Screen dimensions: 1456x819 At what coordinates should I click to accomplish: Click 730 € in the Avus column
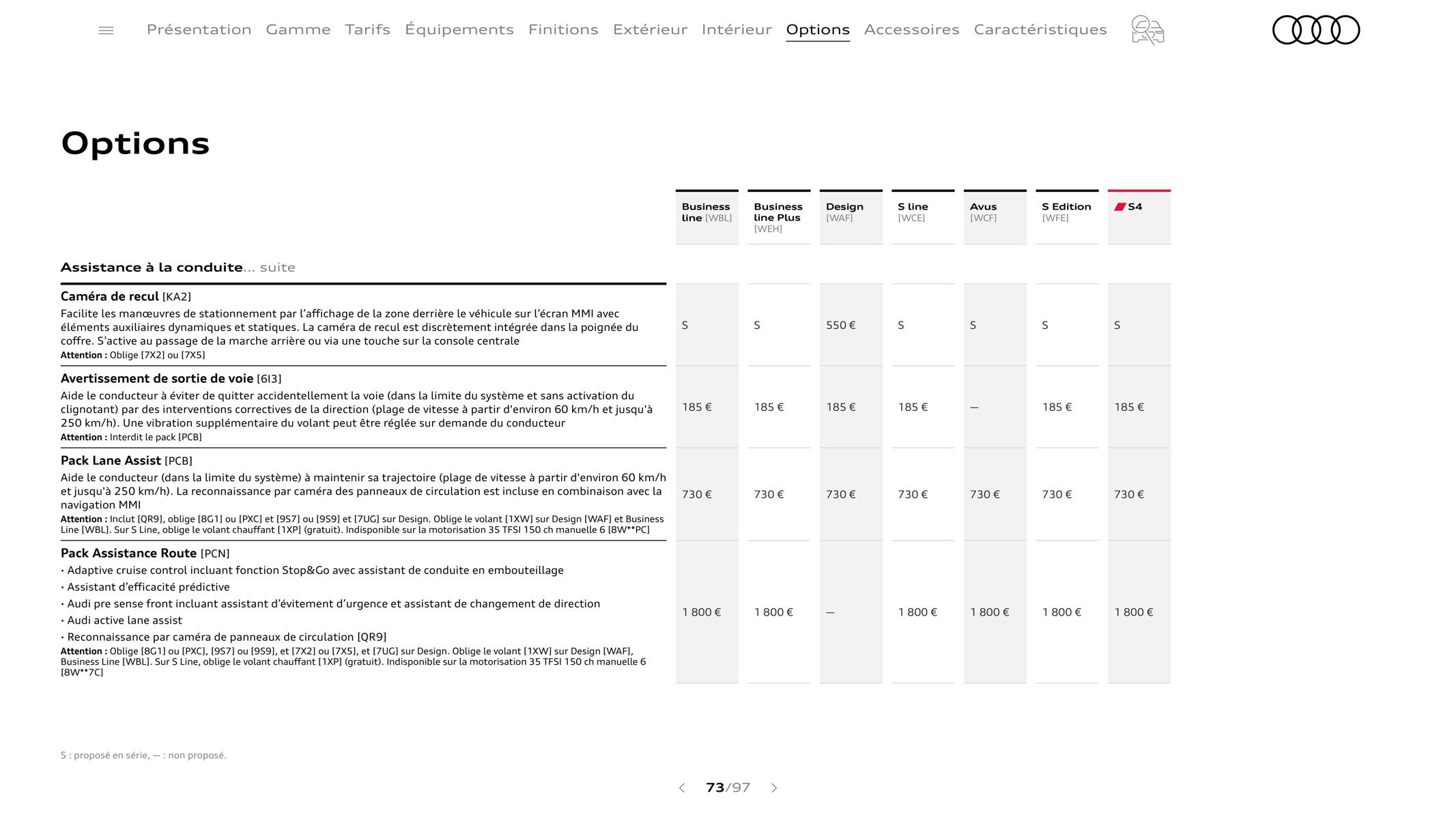985,495
